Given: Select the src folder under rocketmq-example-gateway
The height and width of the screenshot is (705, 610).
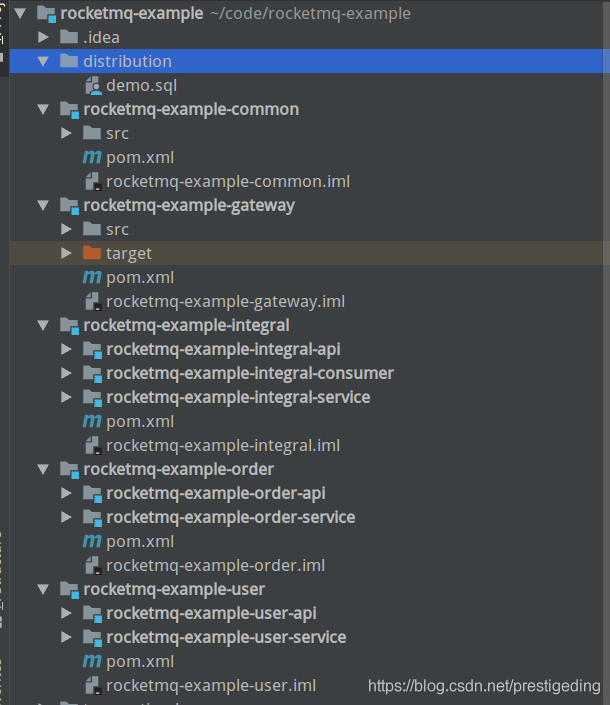Looking at the screenshot, I should [117, 230].
